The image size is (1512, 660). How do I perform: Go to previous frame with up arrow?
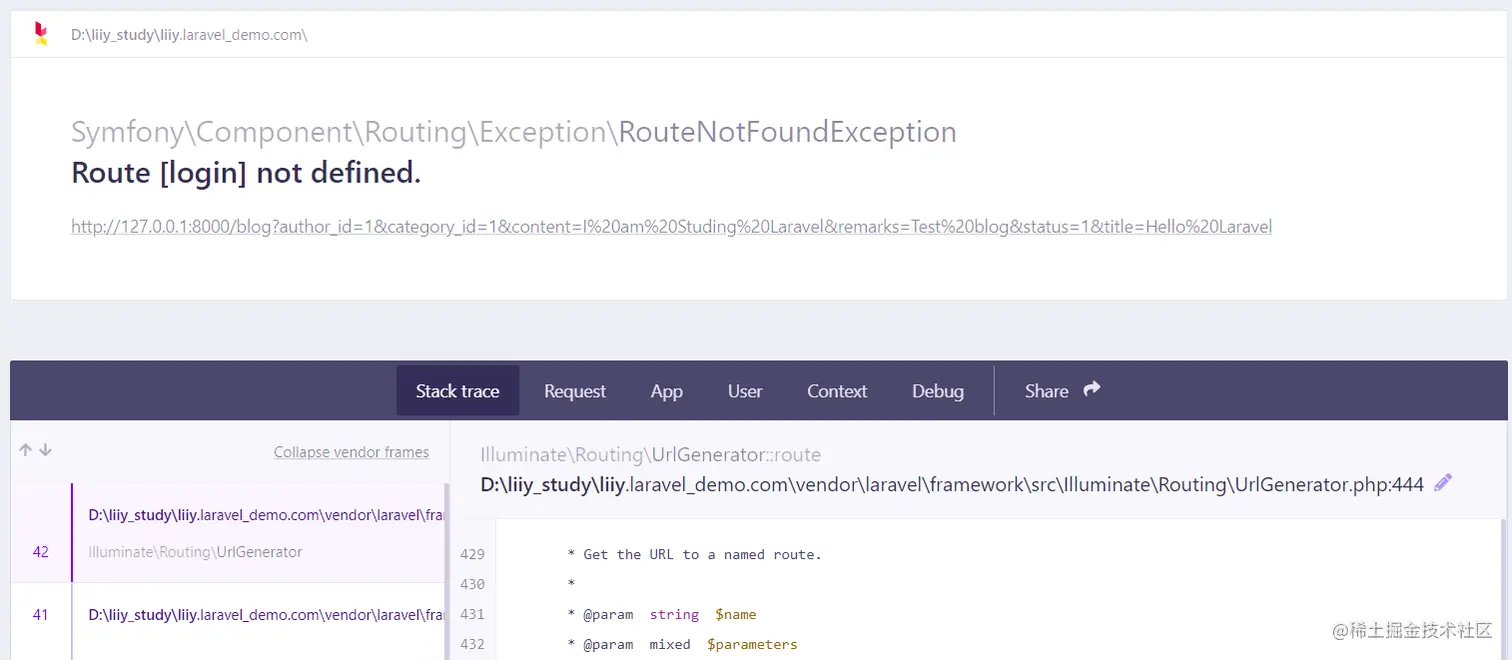click(27, 451)
